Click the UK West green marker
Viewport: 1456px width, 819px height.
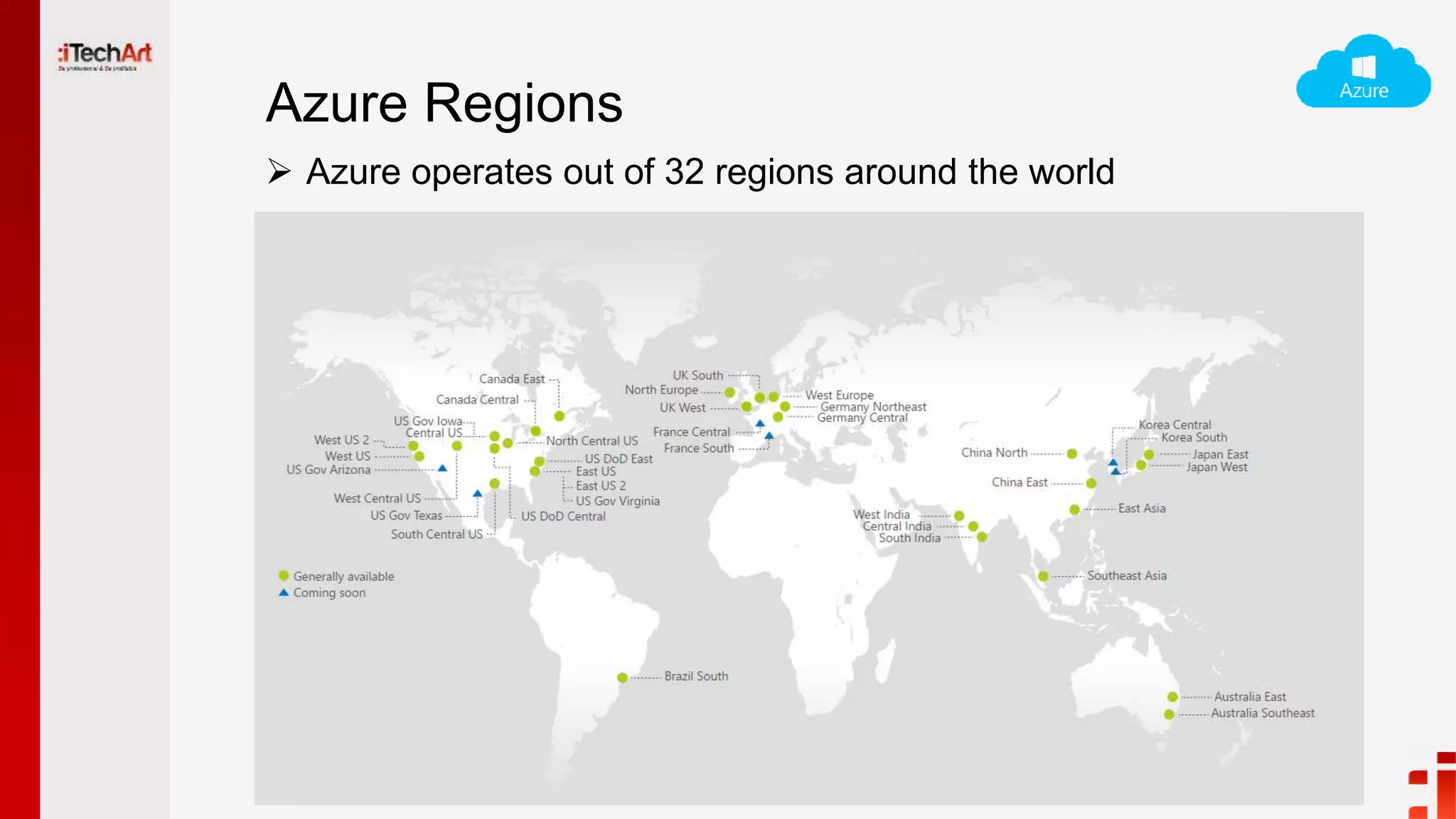pos(746,407)
